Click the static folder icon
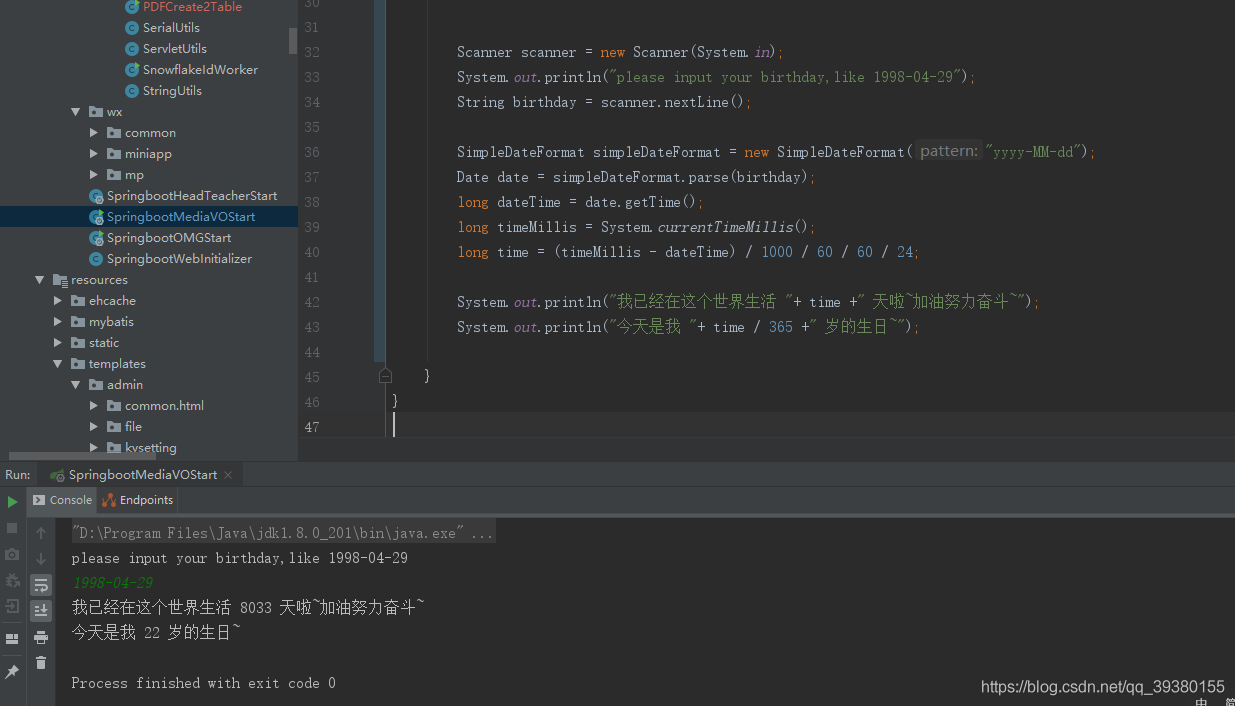 point(78,343)
